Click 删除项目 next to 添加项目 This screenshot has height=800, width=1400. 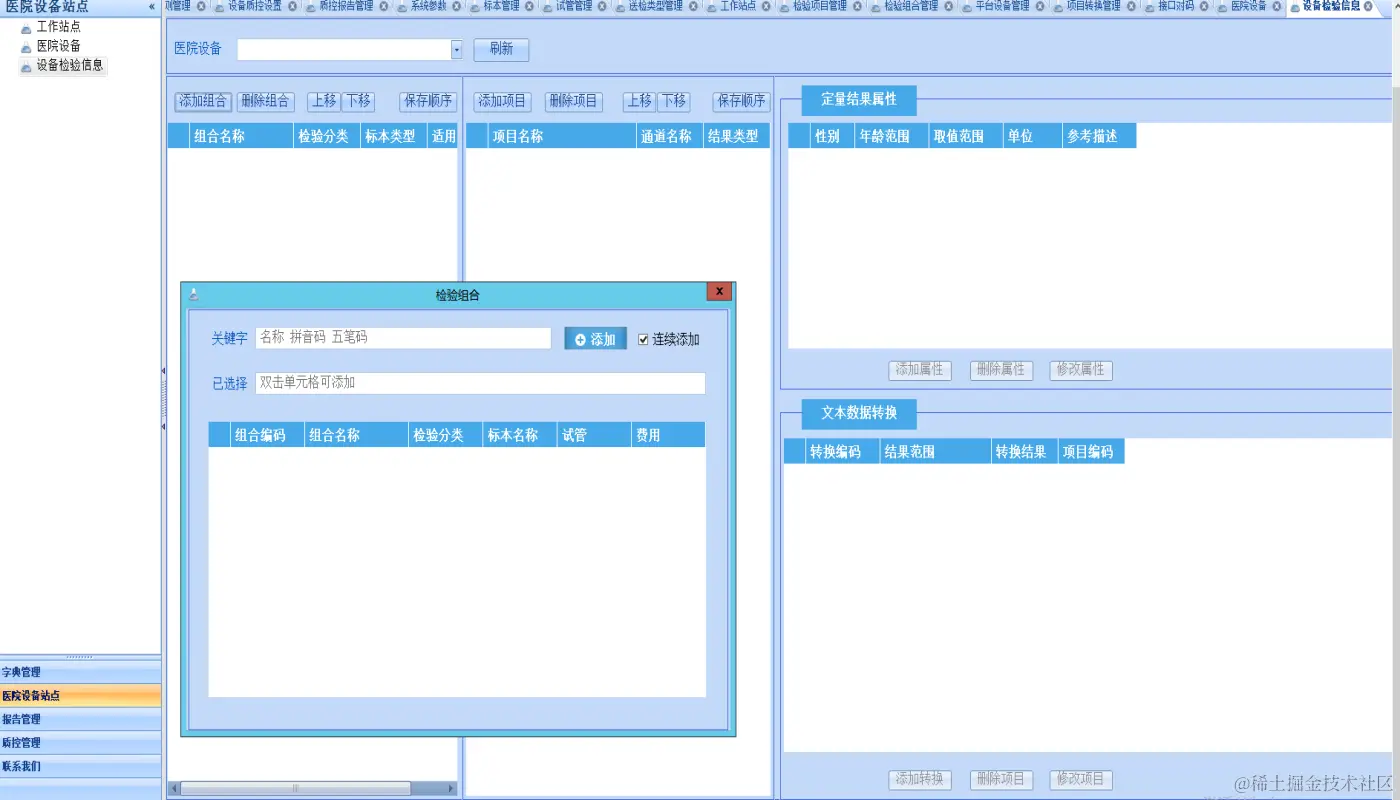click(x=574, y=101)
